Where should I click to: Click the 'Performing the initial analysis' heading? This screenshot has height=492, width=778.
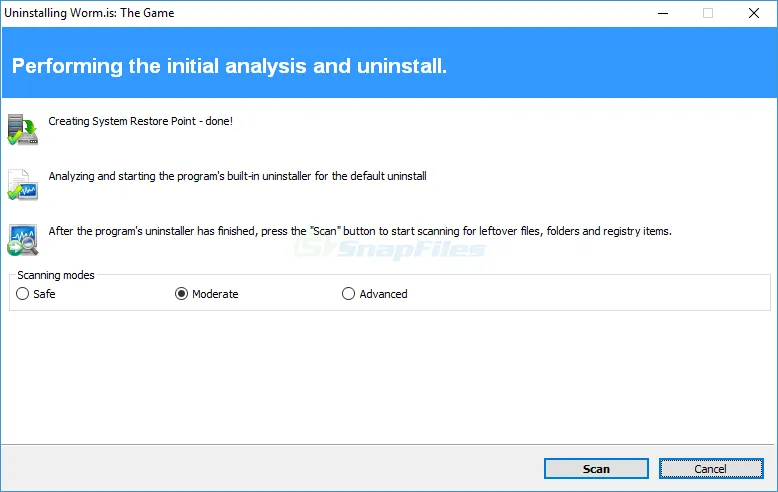click(229, 66)
